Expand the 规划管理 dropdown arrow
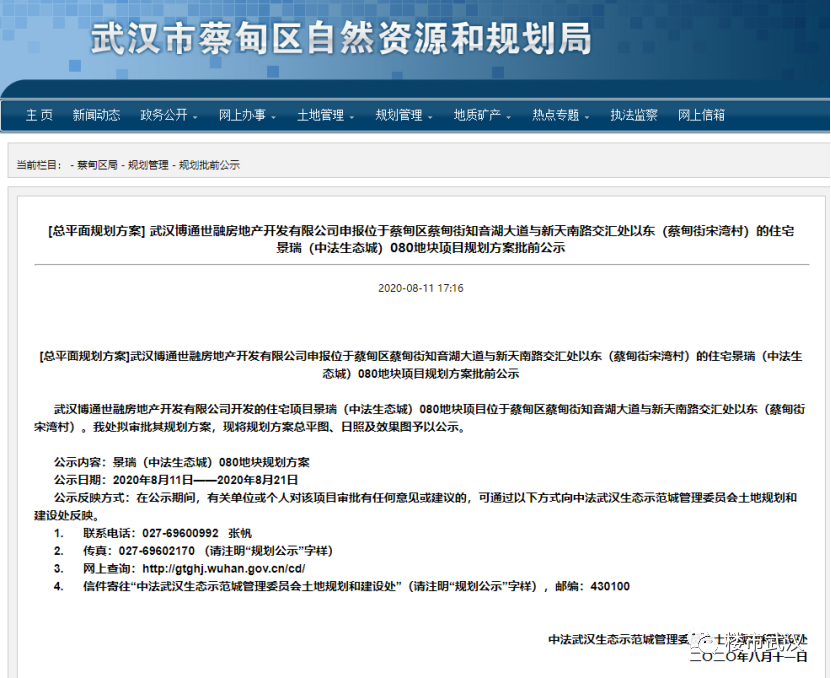This screenshot has width=831, height=678. 430,117
